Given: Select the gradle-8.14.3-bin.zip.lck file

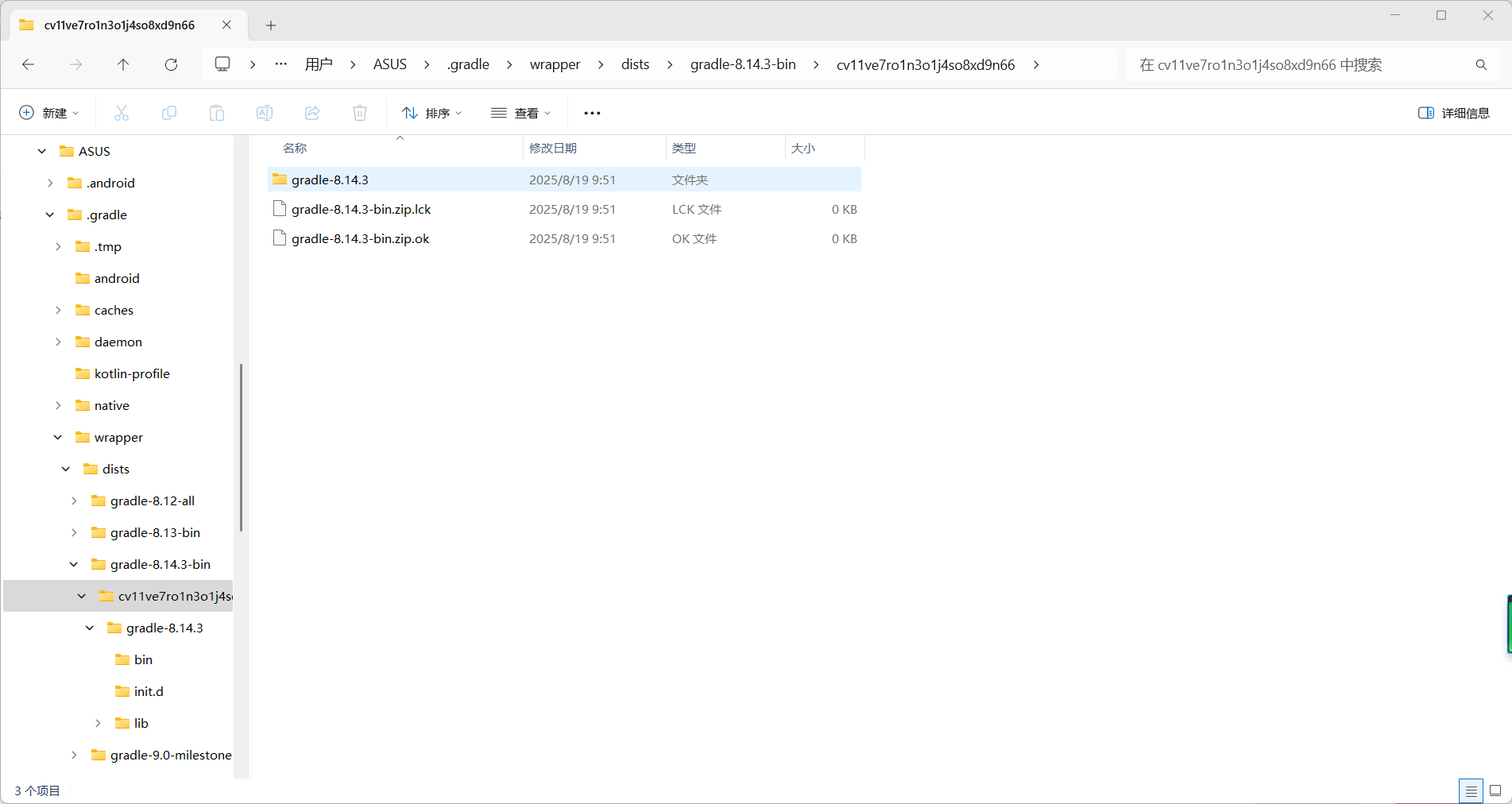Looking at the screenshot, I should coord(565,209).
